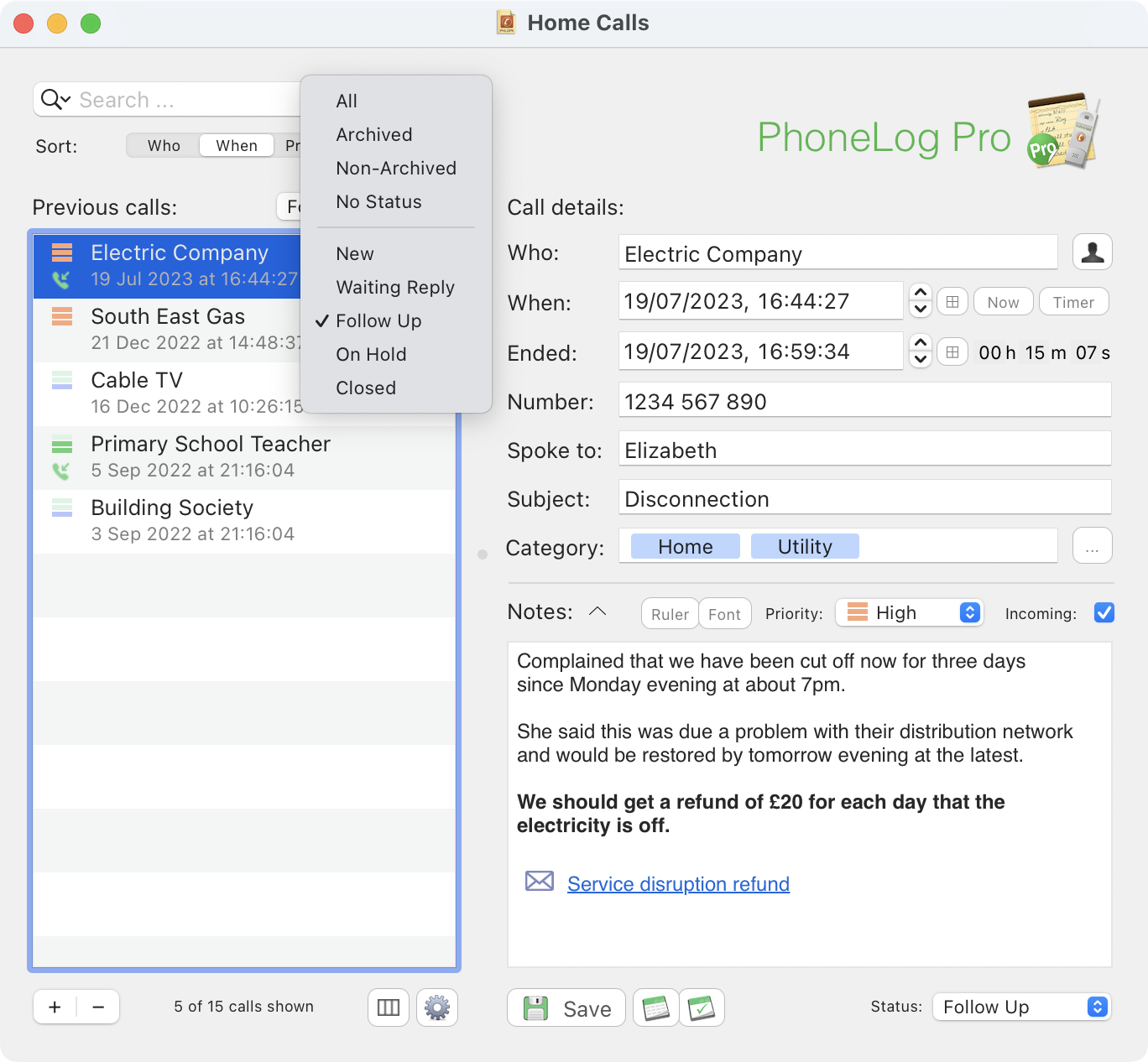Click priority bars icon of South East Gas
The width and height of the screenshot is (1148, 1062).
click(x=62, y=316)
